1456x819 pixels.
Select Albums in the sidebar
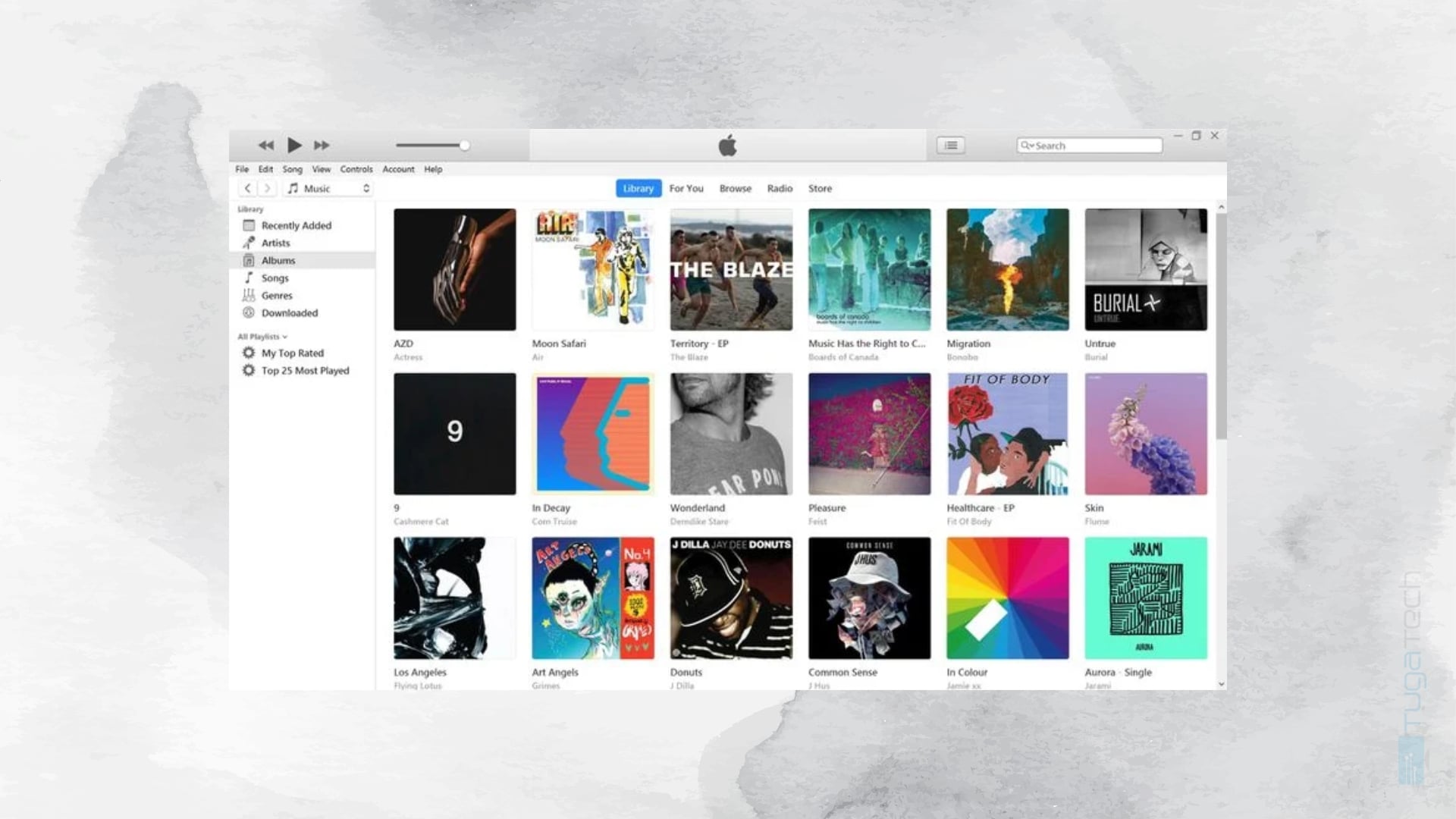tap(302, 260)
